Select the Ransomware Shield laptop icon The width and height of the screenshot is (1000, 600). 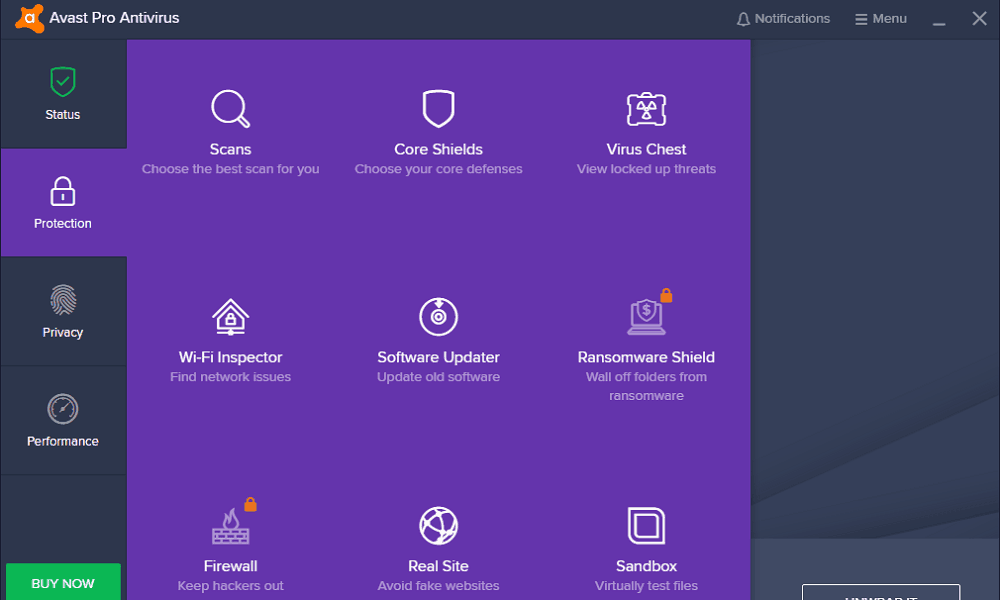[646, 317]
